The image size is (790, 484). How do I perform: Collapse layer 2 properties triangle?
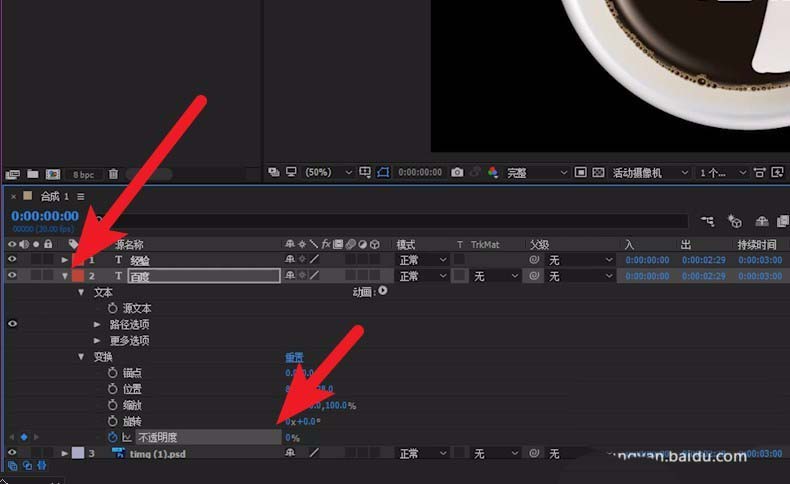click(x=64, y=276)
